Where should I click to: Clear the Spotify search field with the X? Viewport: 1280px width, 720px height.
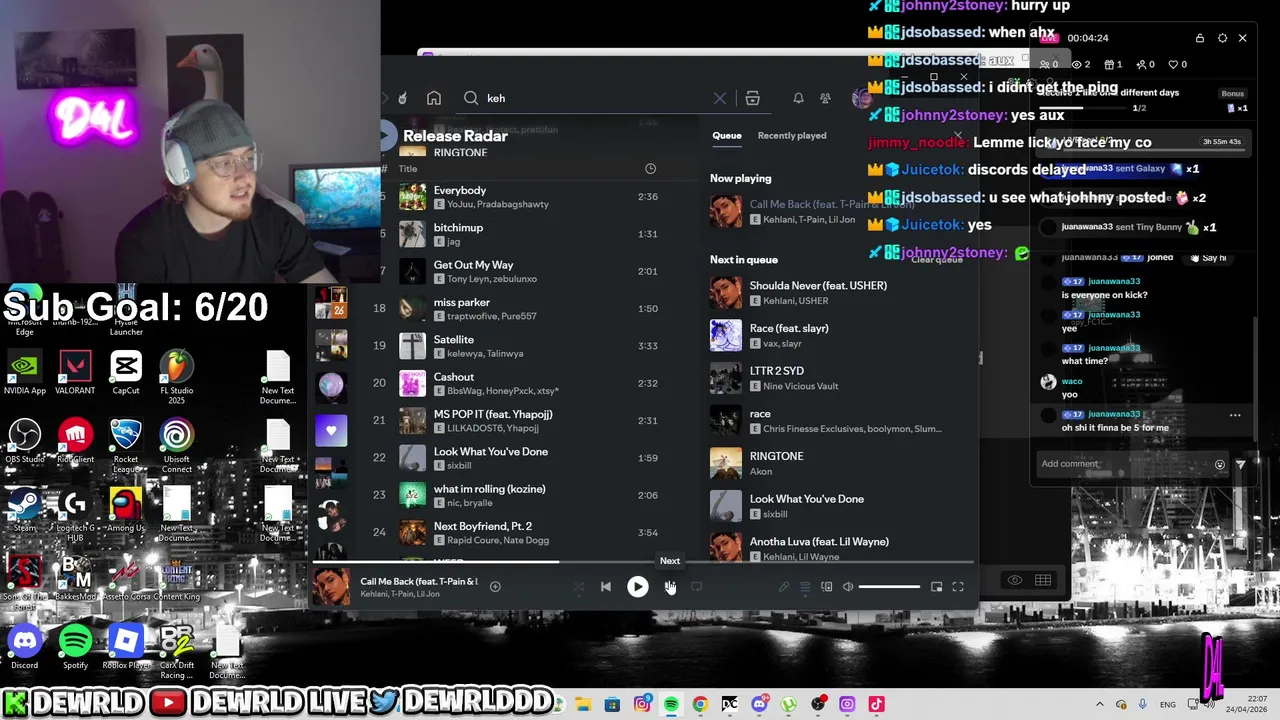click(x=720, y=98)
